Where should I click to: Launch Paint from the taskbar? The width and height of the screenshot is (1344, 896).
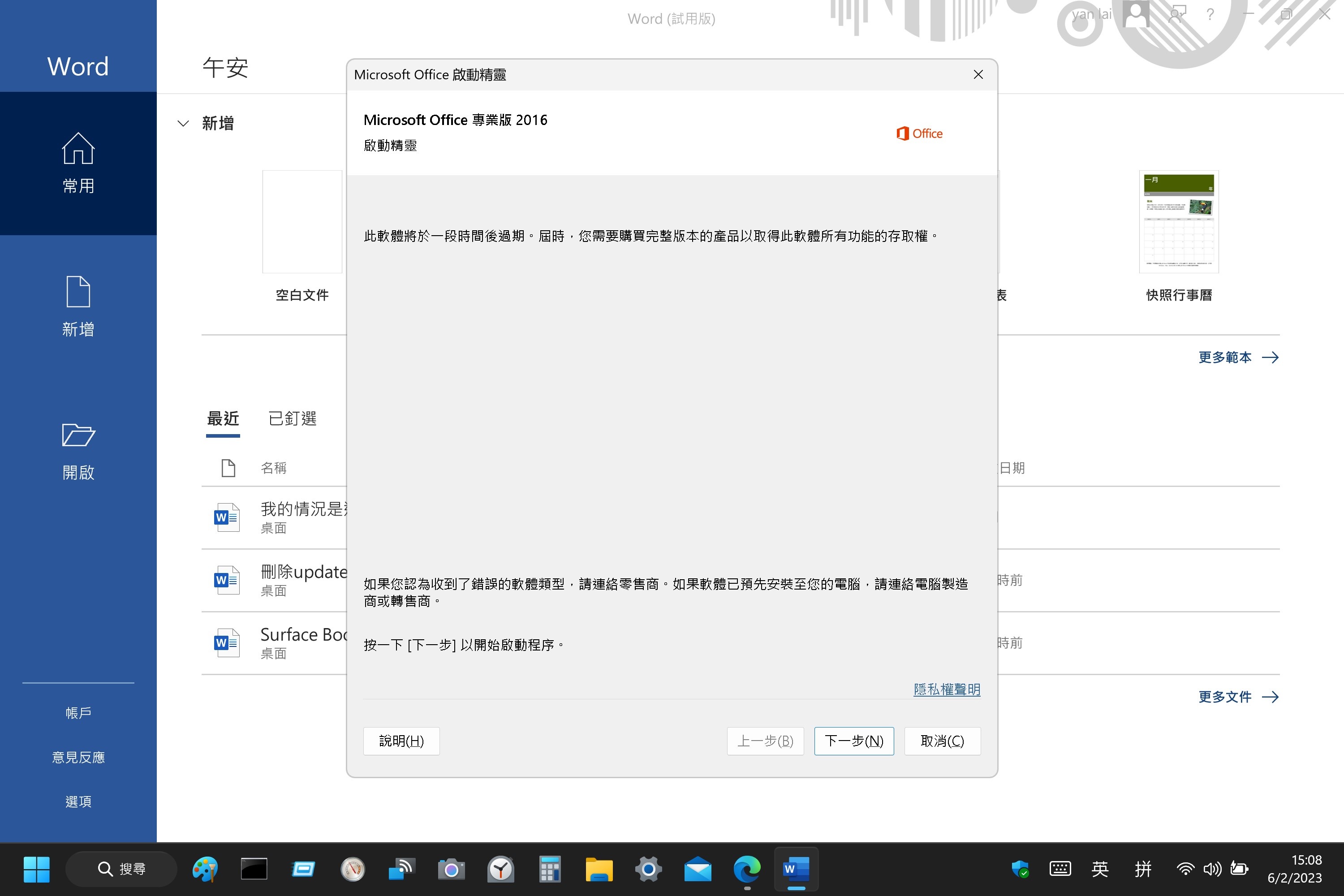(x=205, y=869)
